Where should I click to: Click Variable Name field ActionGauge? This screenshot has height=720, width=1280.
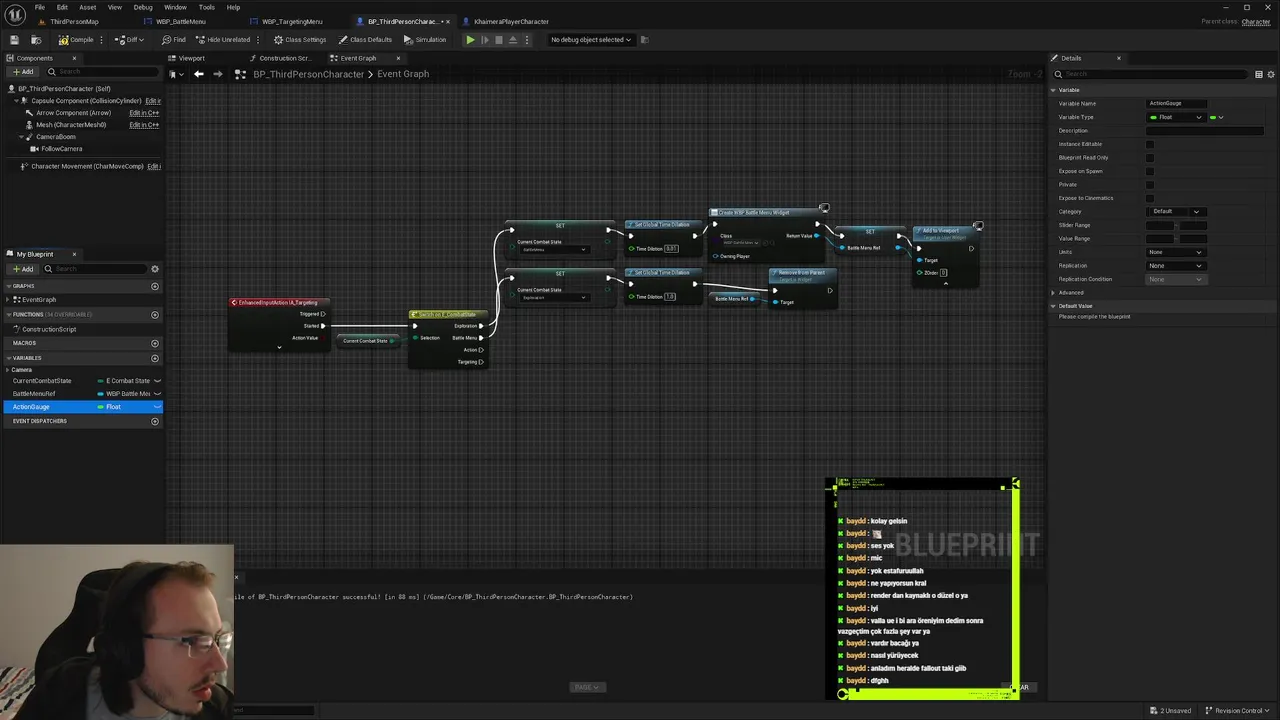click(1177, 103)
